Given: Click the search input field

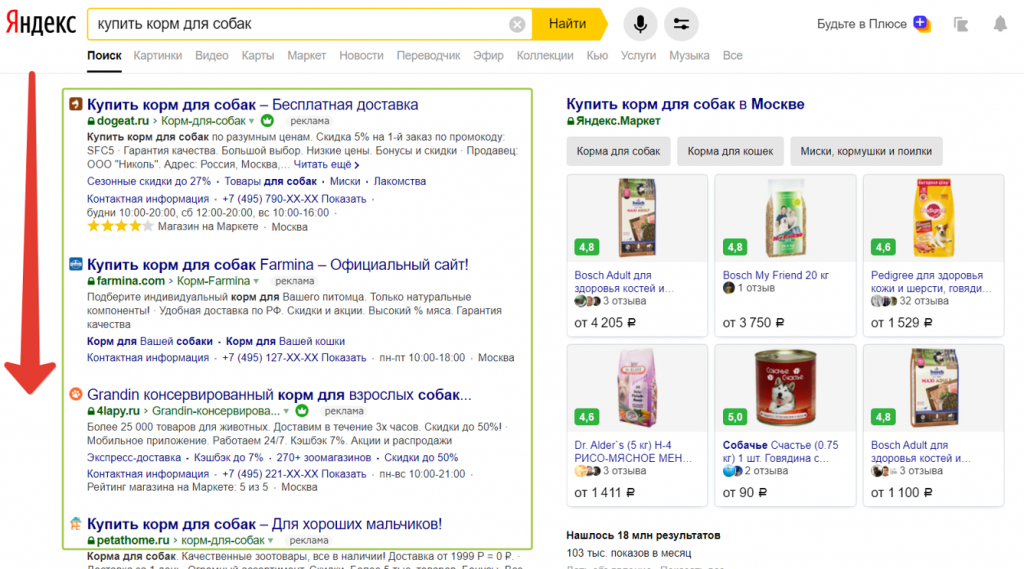Looking at the screenshot, I should (300, 24).
